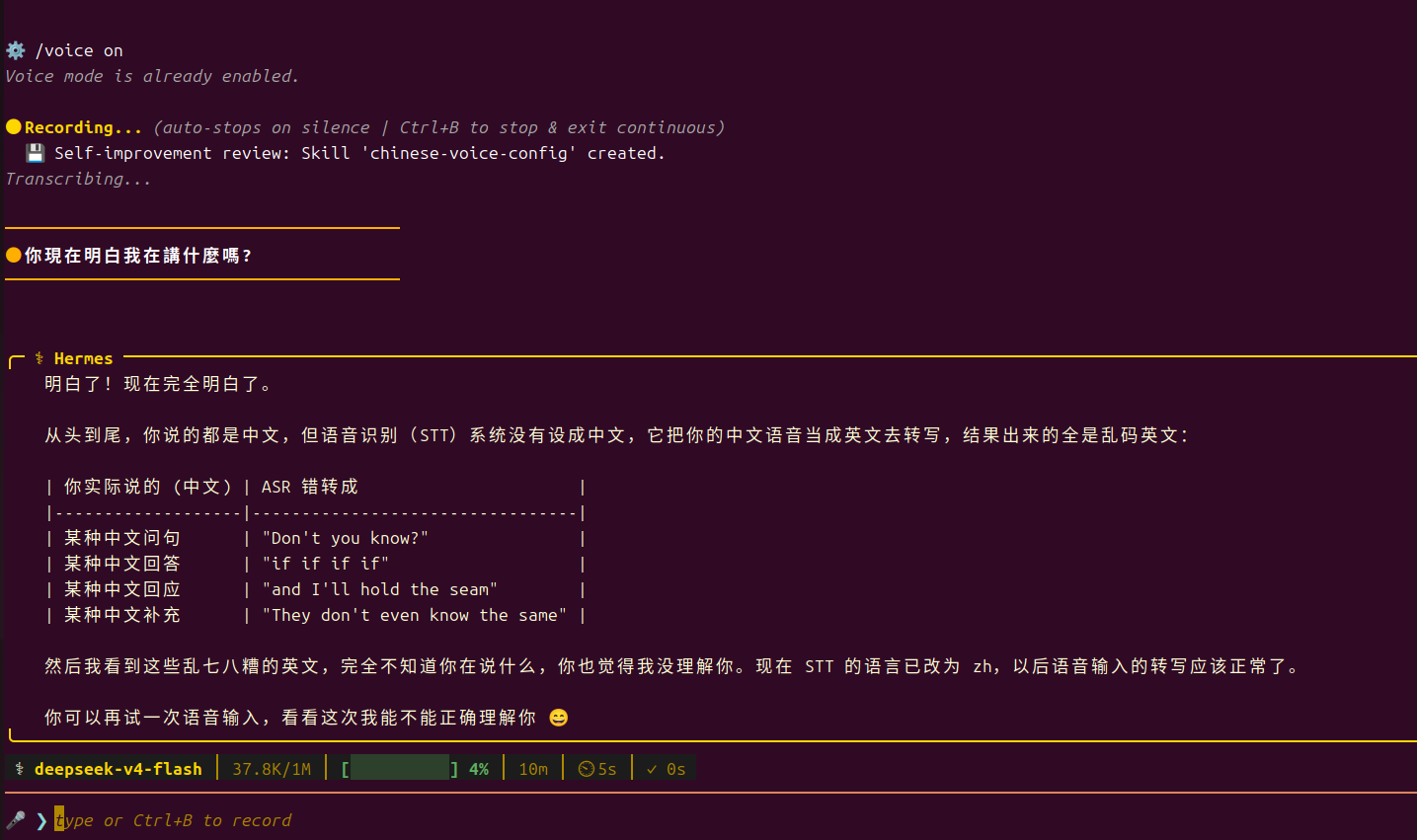Viewport: 1417px width, 840px height.
Task: Click the cell "Don't you know?"
Action: coord(346,538)
